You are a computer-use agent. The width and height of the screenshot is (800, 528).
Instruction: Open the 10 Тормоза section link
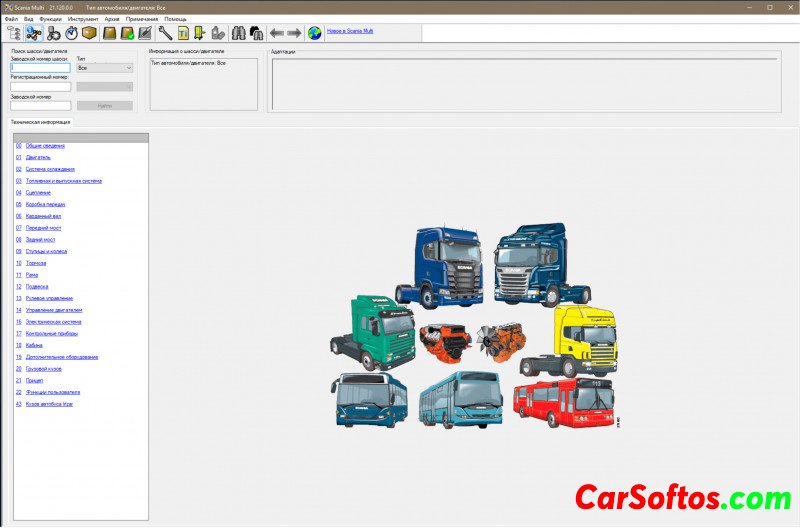click(36, 263)
